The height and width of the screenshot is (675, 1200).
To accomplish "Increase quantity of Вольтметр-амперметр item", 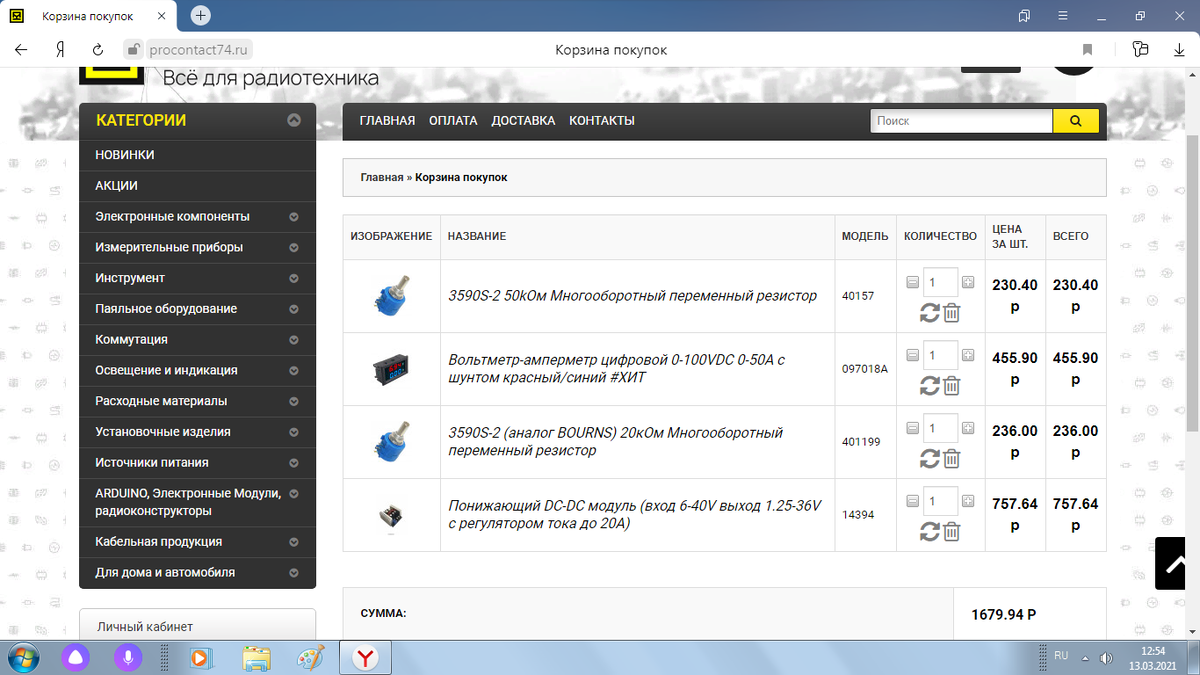I will 967,355.
